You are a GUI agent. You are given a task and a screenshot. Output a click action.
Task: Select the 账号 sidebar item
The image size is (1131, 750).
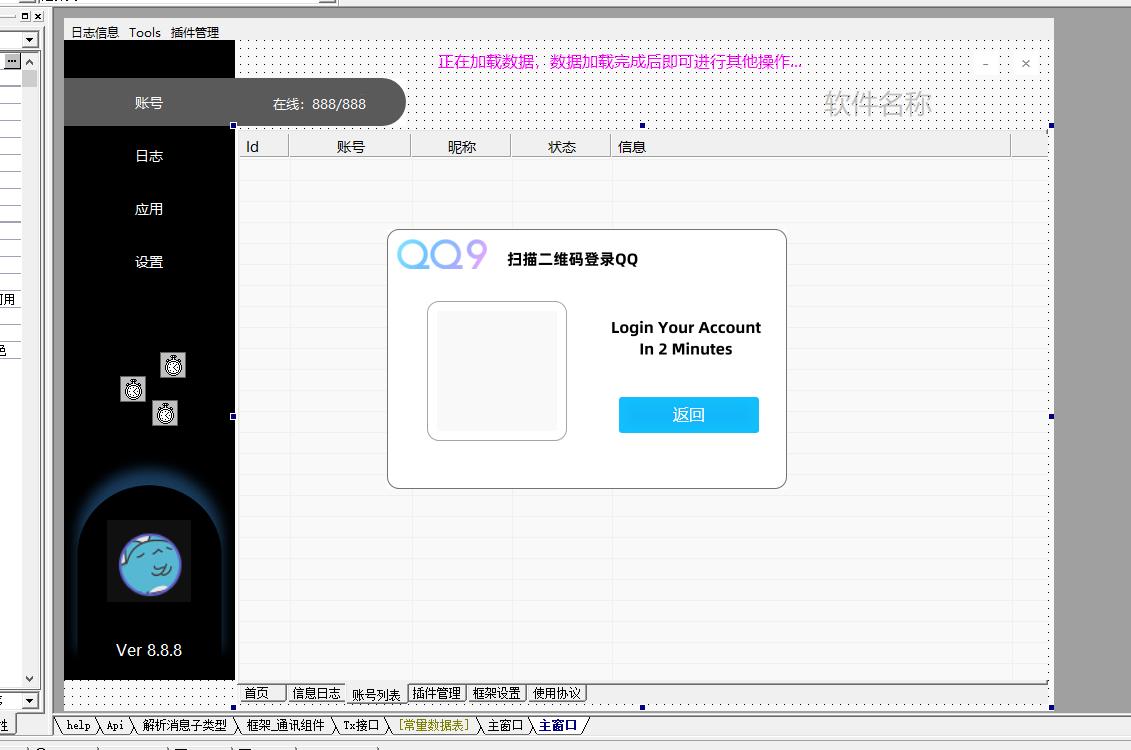point(149,103)
